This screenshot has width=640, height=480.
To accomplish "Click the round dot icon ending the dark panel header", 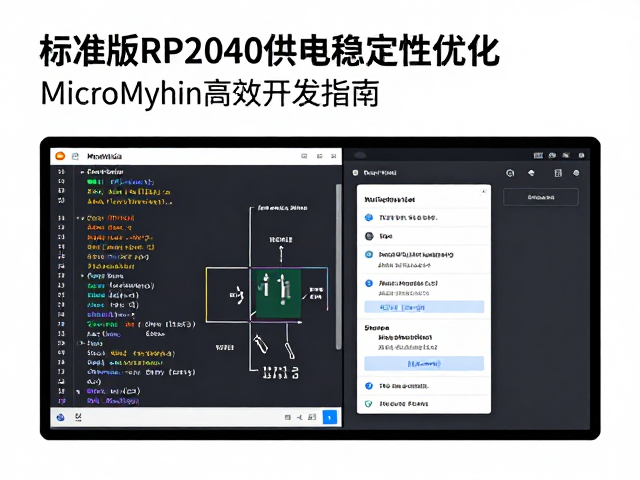I will tap(576, 173).
